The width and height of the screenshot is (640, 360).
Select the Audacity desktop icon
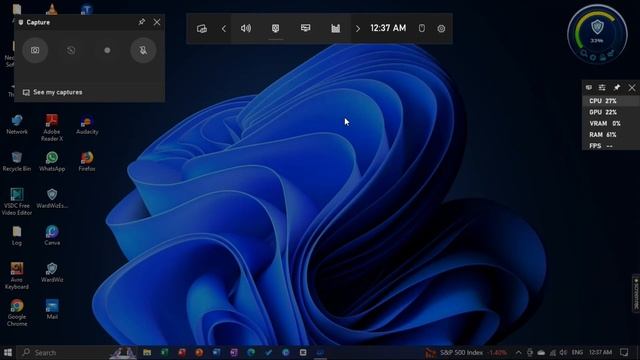87,124
